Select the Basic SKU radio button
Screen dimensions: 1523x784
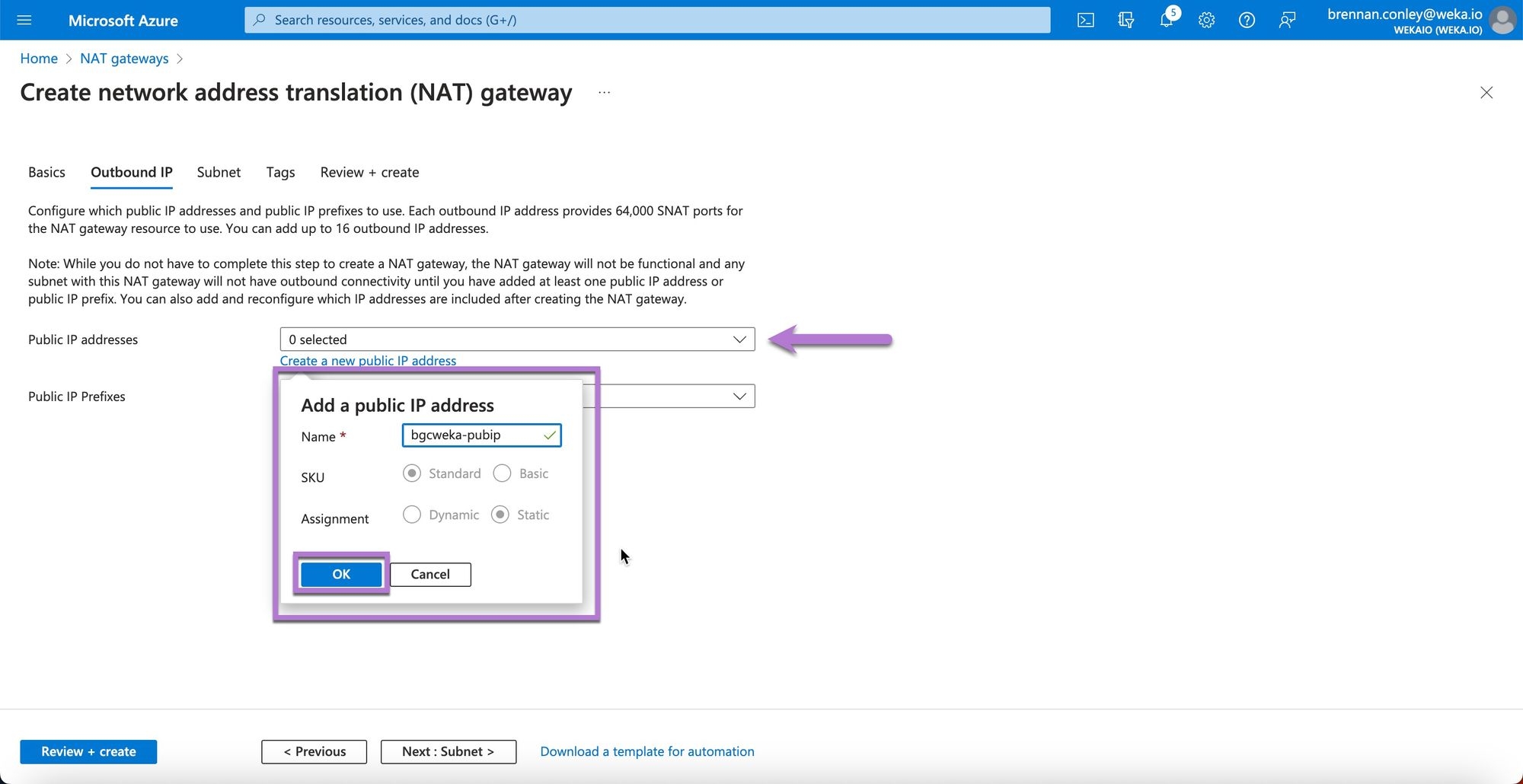503,473
